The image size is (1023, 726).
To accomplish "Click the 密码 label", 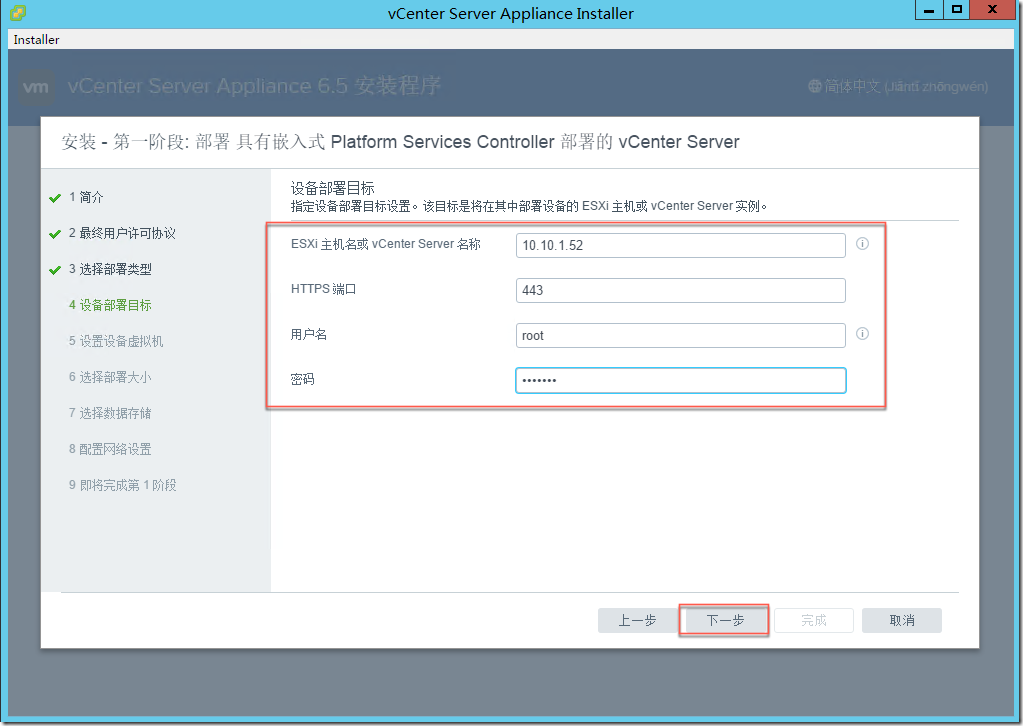I will point(303,379).
